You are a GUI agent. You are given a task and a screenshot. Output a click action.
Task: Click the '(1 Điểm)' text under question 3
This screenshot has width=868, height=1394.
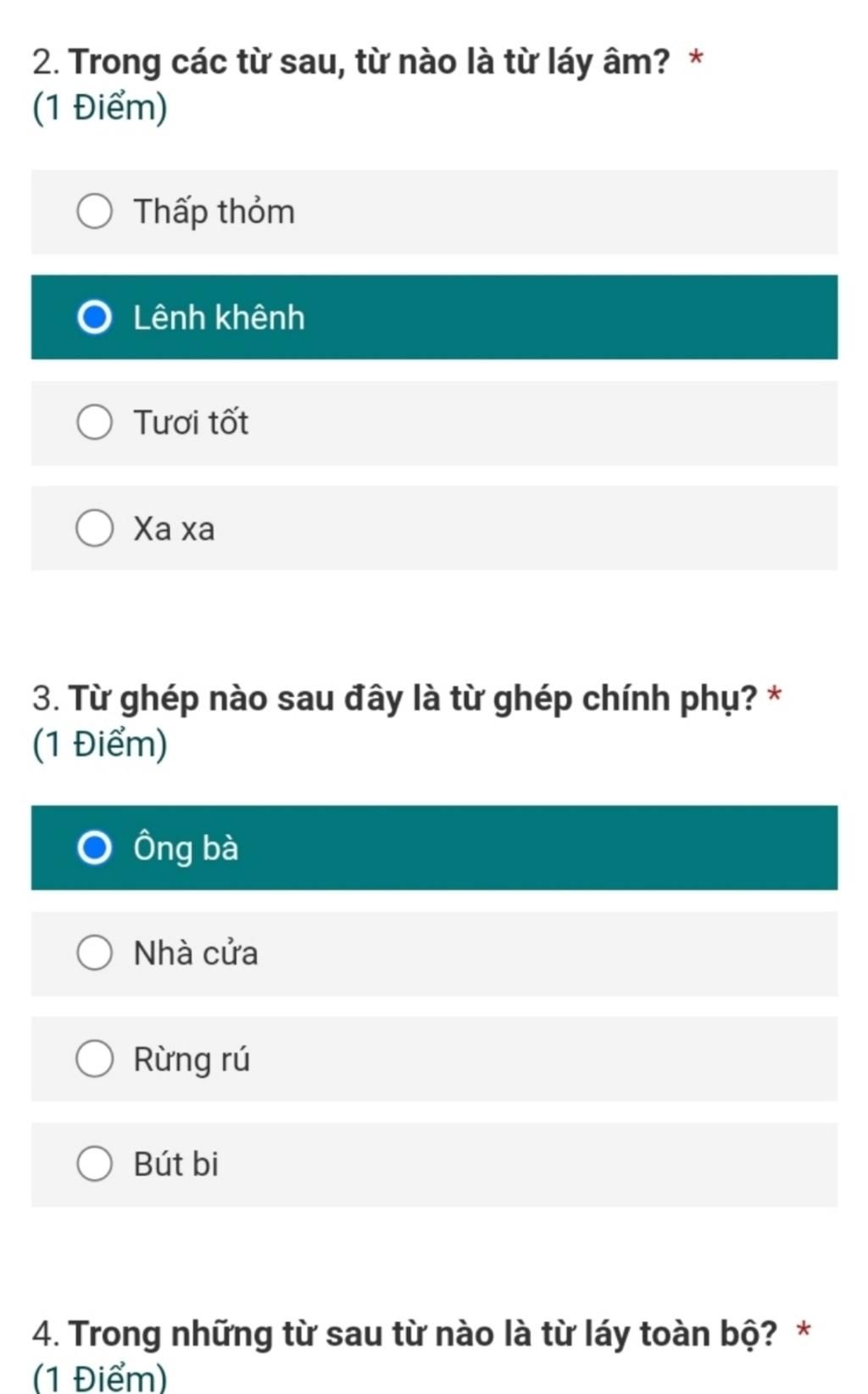[100, 744]
